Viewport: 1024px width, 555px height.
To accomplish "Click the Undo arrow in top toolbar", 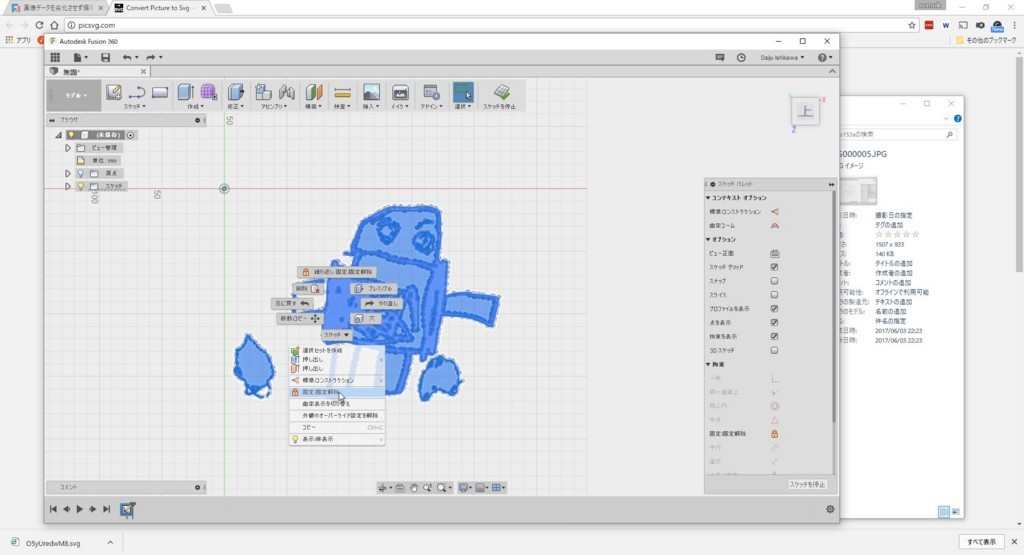I will point(127,57).
